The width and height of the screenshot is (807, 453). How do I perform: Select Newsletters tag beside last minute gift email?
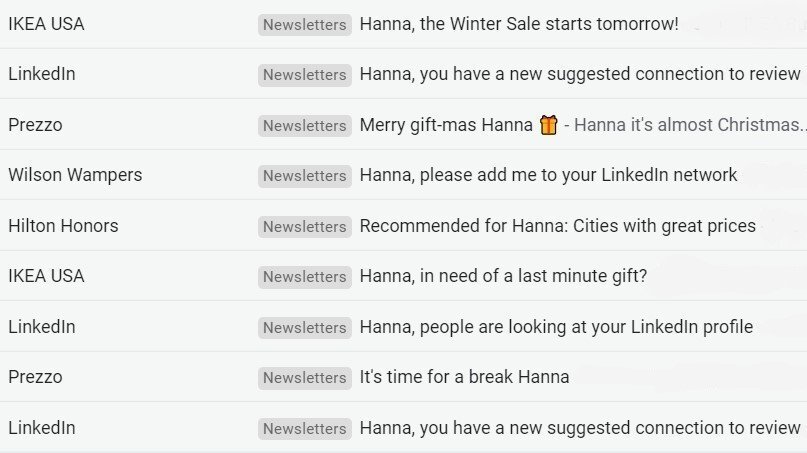click(304, 277)
